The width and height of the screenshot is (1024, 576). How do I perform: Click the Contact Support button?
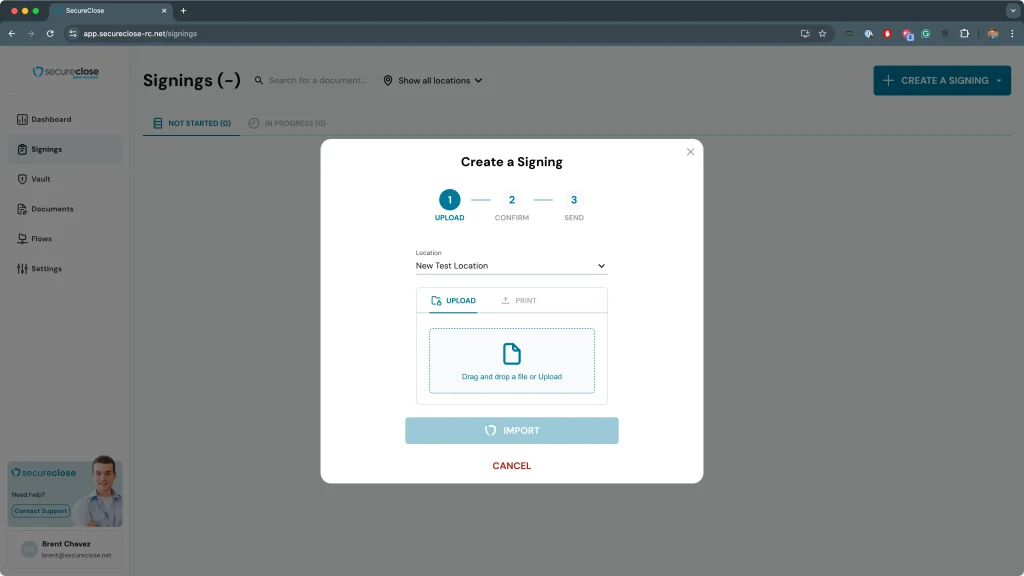click(41, 511)
